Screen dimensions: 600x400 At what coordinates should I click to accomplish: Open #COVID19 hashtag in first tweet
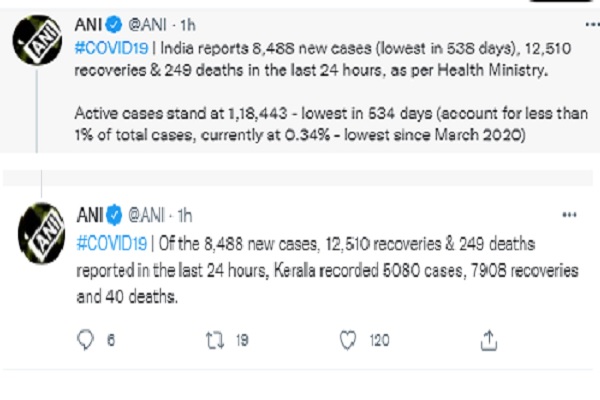pyautogui.click(x=112, y=48)
